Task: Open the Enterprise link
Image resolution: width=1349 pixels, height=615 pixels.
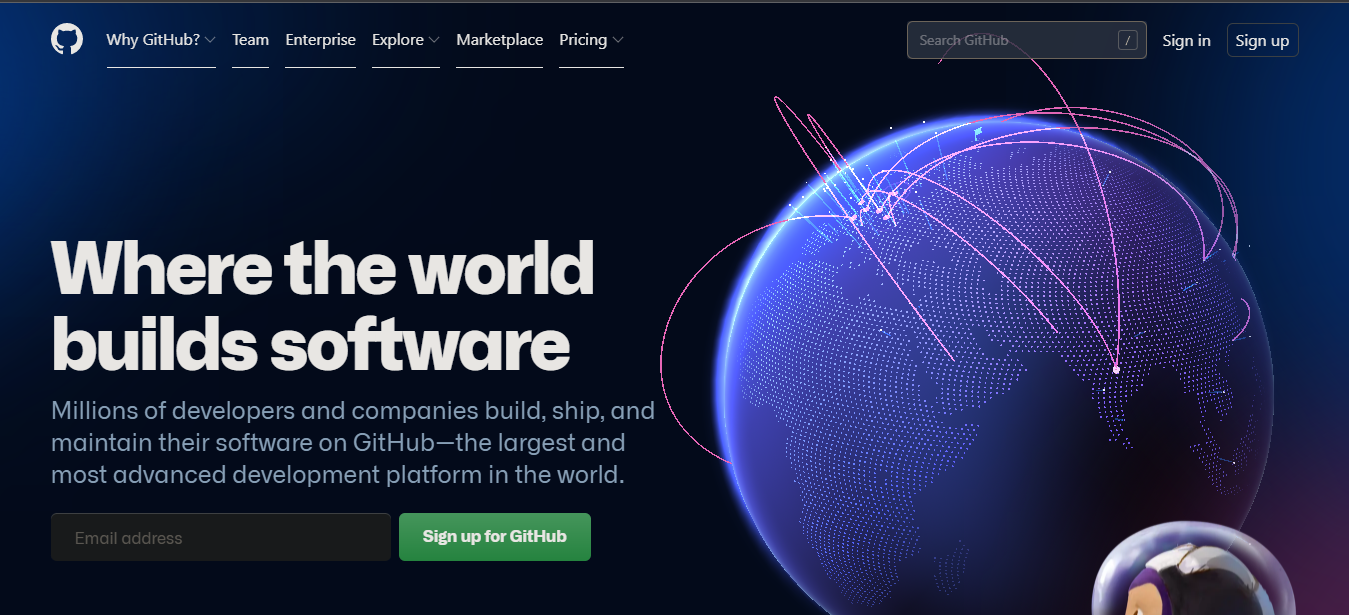Action: 320,40
